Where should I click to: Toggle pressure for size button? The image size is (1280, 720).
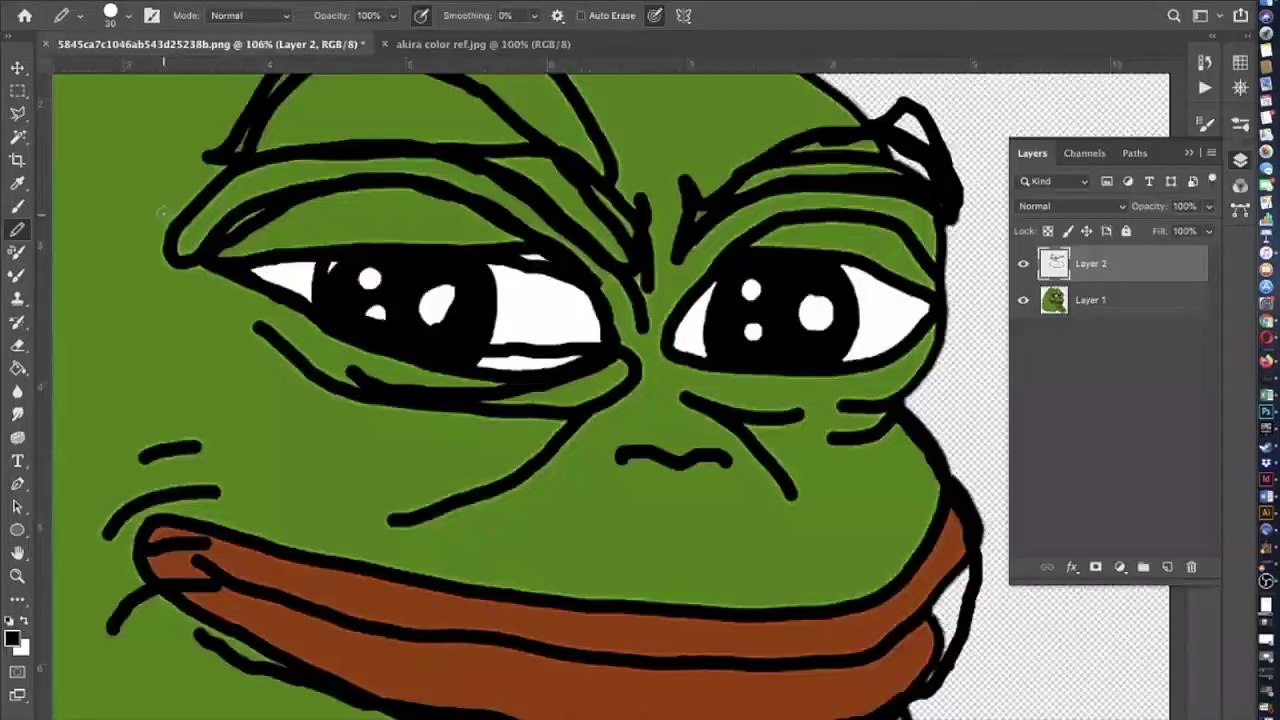click(x=654, y=16)
